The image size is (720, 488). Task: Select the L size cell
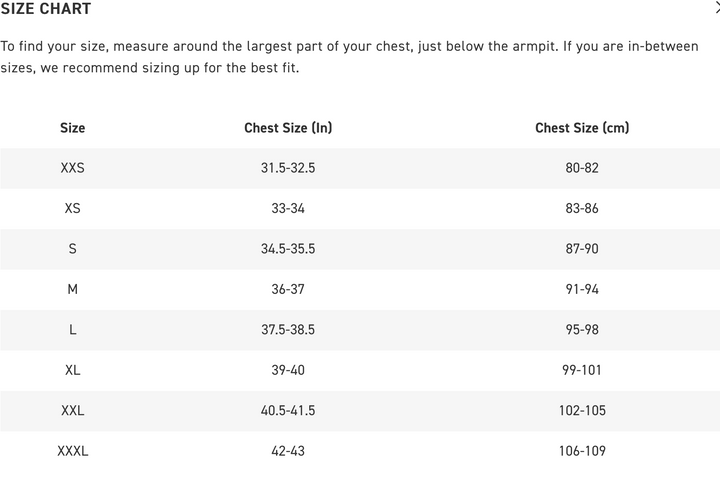tap(72, 330)
